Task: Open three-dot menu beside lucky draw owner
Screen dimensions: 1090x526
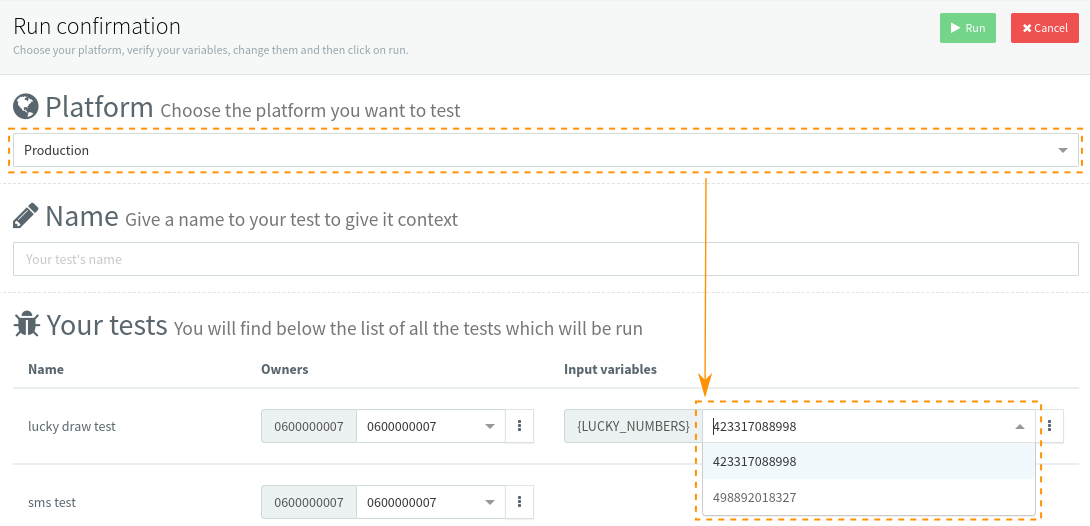Action: (519, 426)
